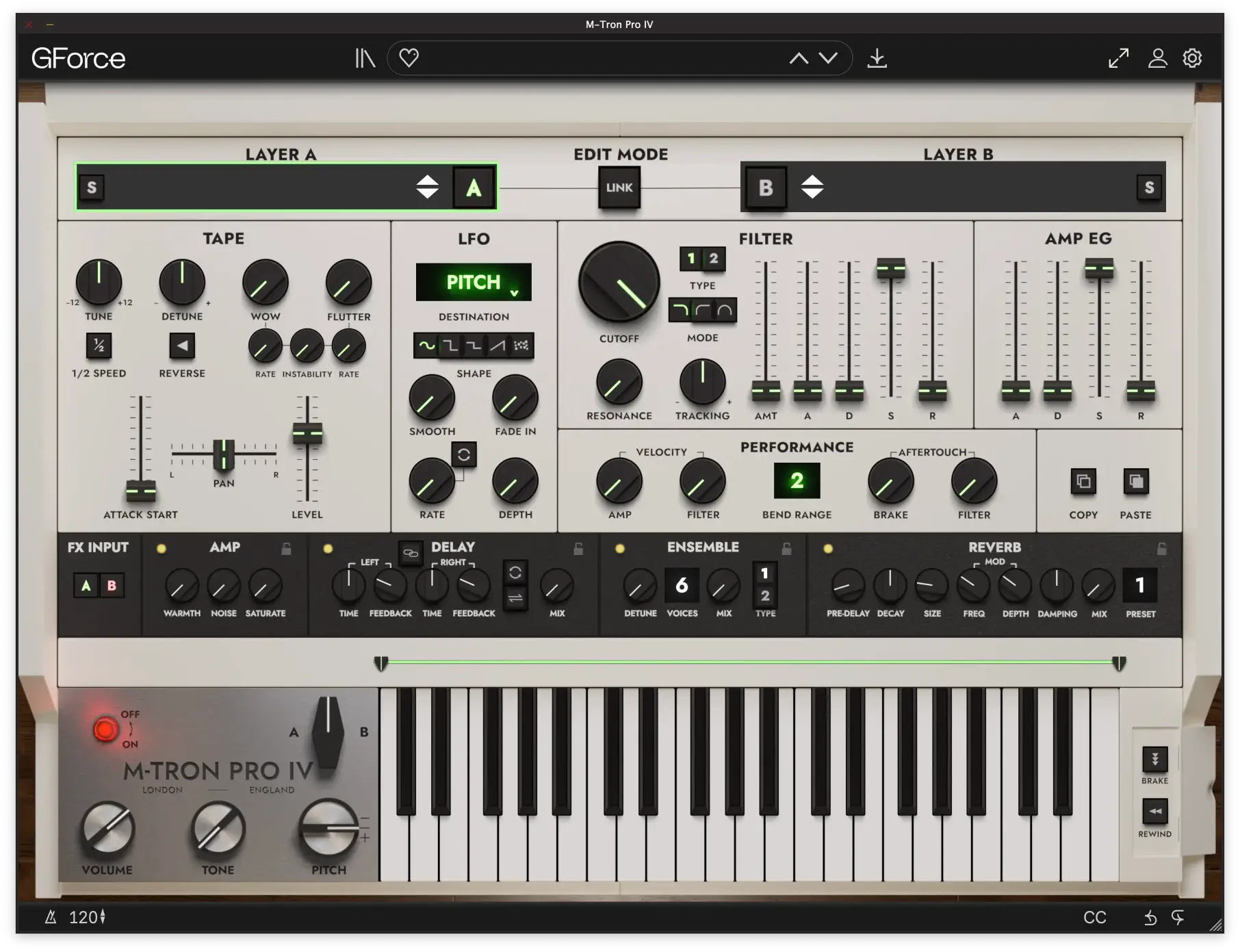This screenshot has width=1240, height=952.
Task: Open the LFO Pitch destination dropdown
Action: [x=474, y=282]
